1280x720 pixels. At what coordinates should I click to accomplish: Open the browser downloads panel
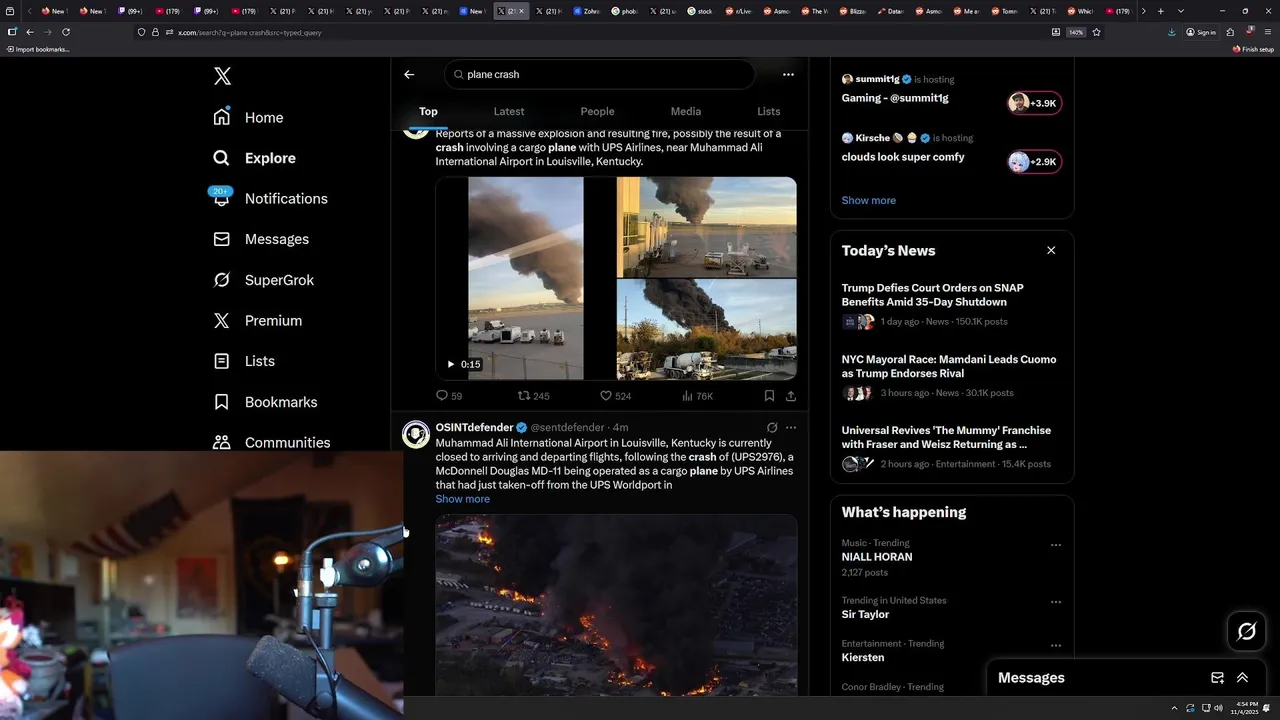[x=1171, y=32]
